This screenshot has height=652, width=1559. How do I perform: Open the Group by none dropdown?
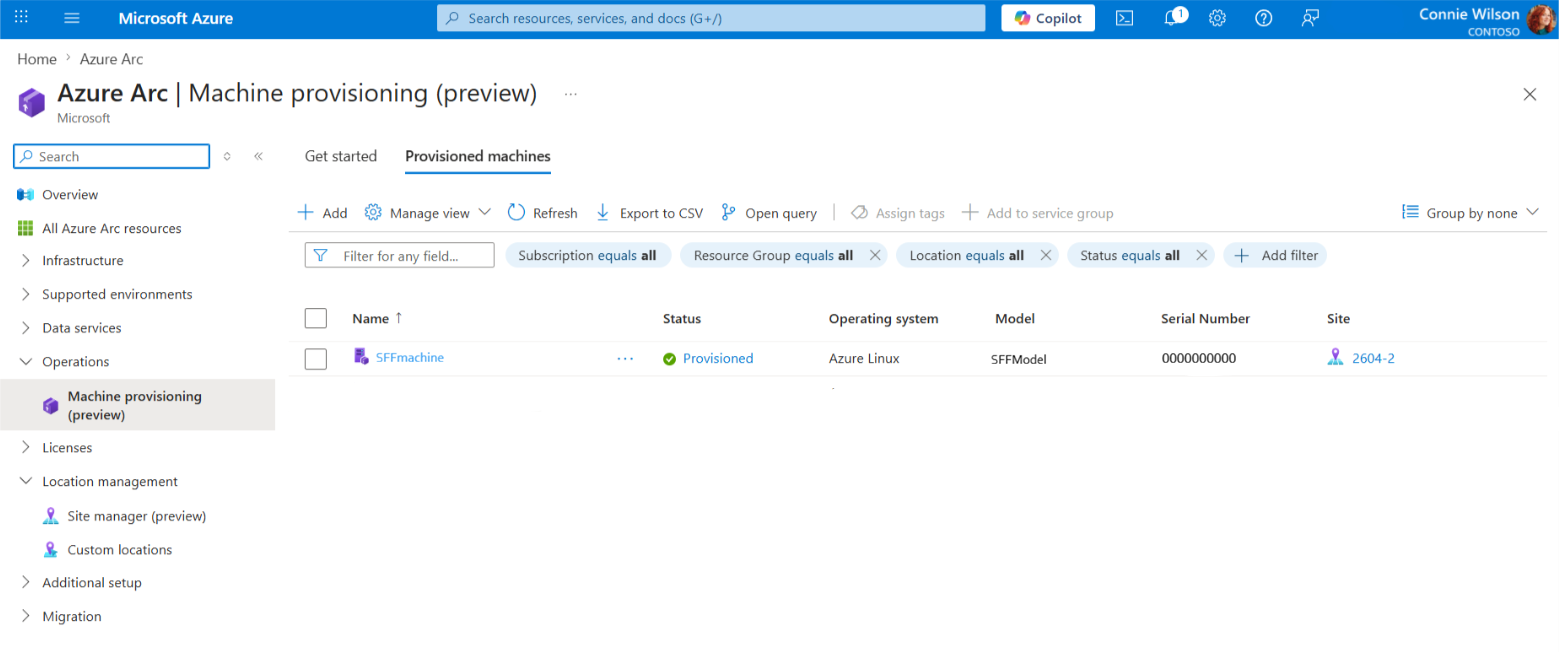click(x=1470, y=213)
